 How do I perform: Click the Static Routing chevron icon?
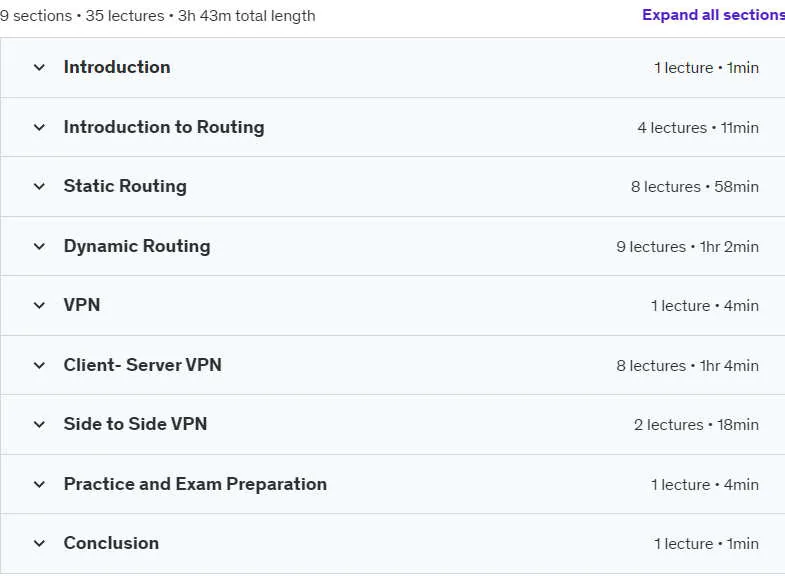pos(39,186)
